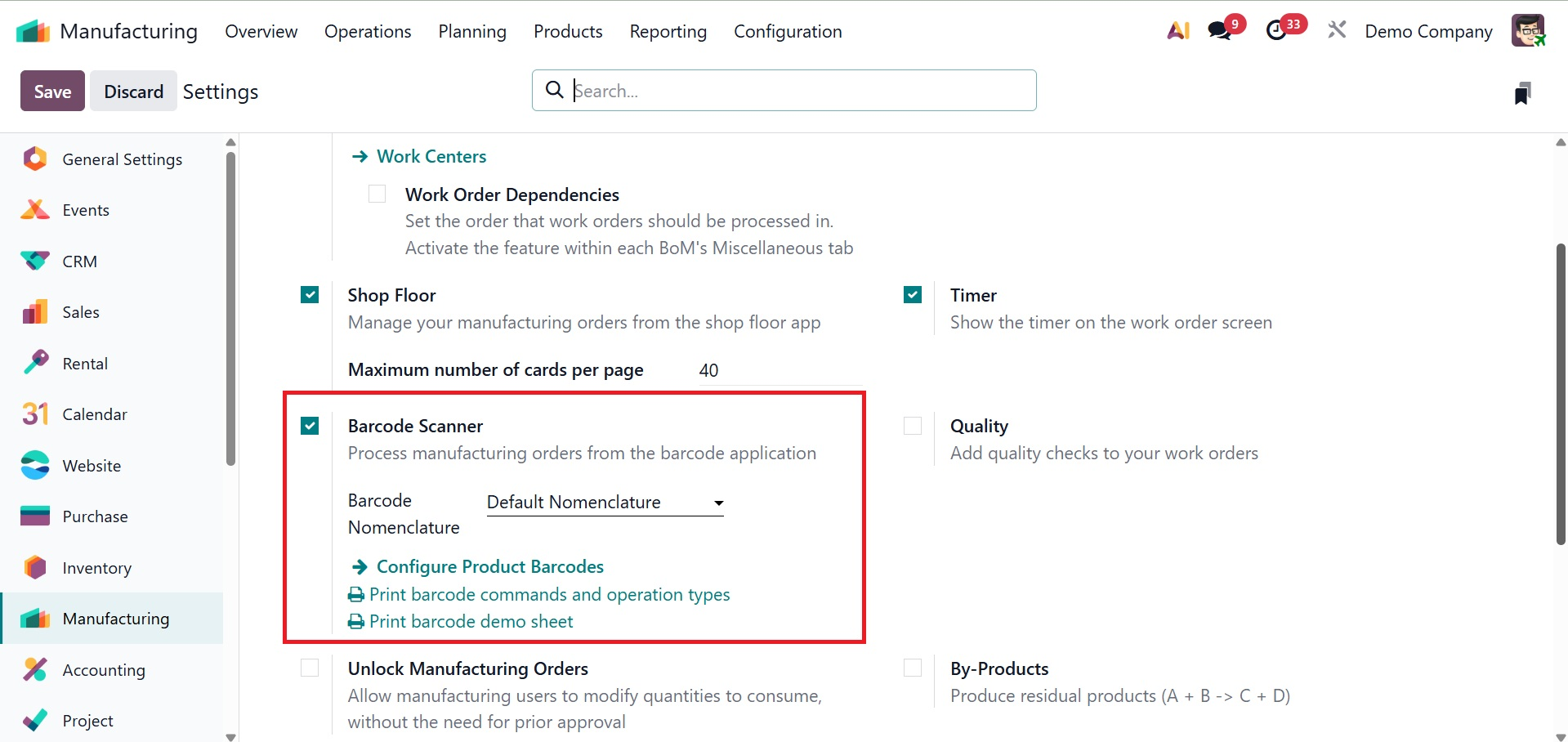Open the AI assistant icon

[x=1177, y=31]
